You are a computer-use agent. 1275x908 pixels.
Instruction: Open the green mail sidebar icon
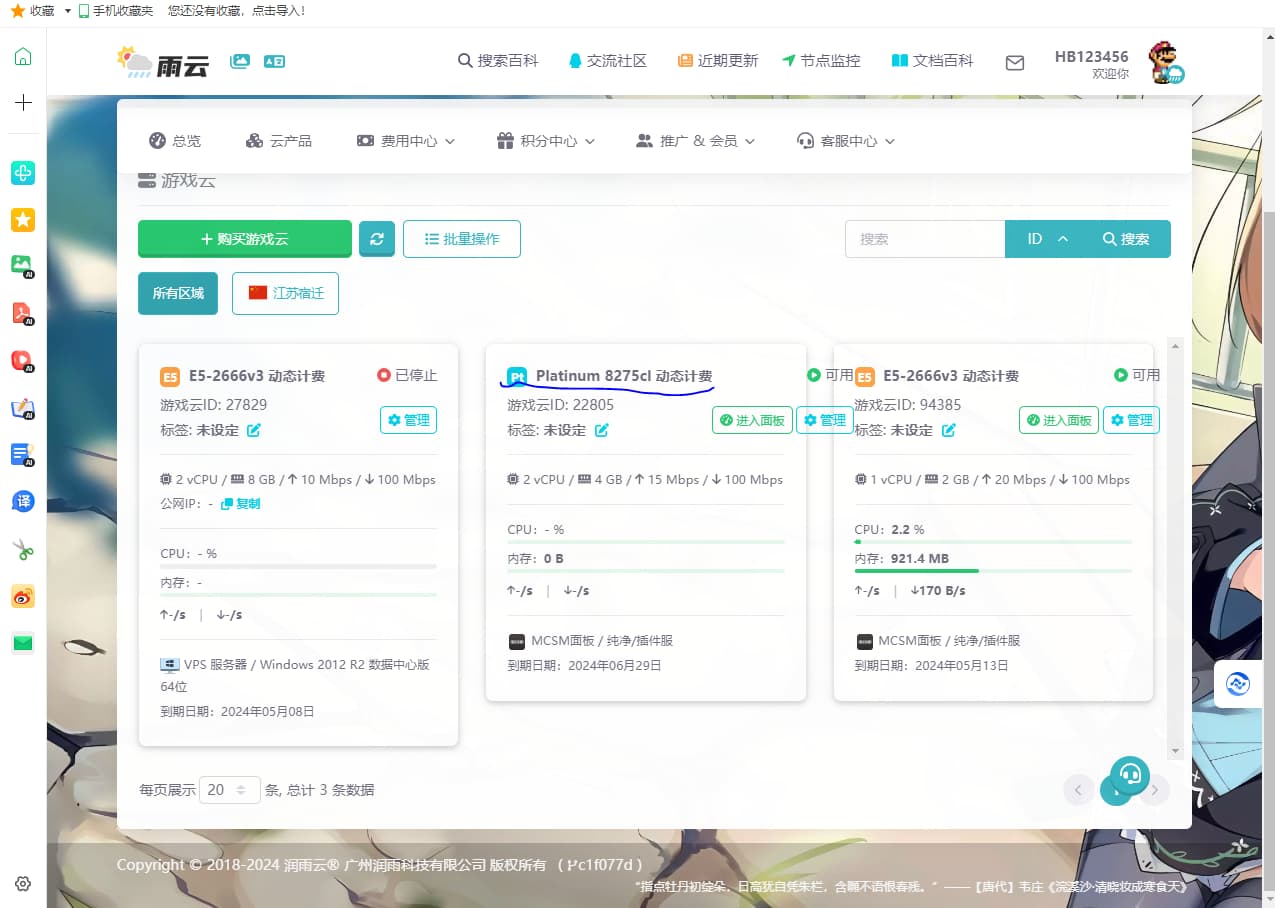23,643
